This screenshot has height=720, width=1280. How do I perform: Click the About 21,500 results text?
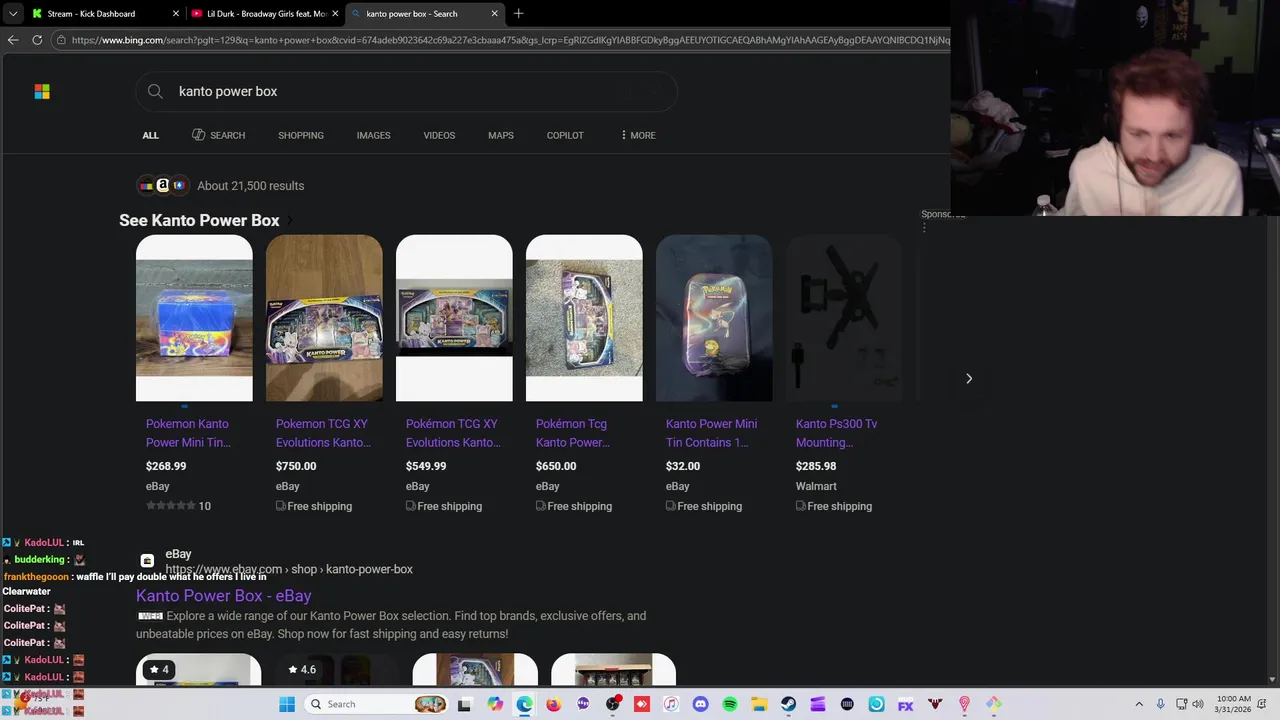tap(250, 186)
